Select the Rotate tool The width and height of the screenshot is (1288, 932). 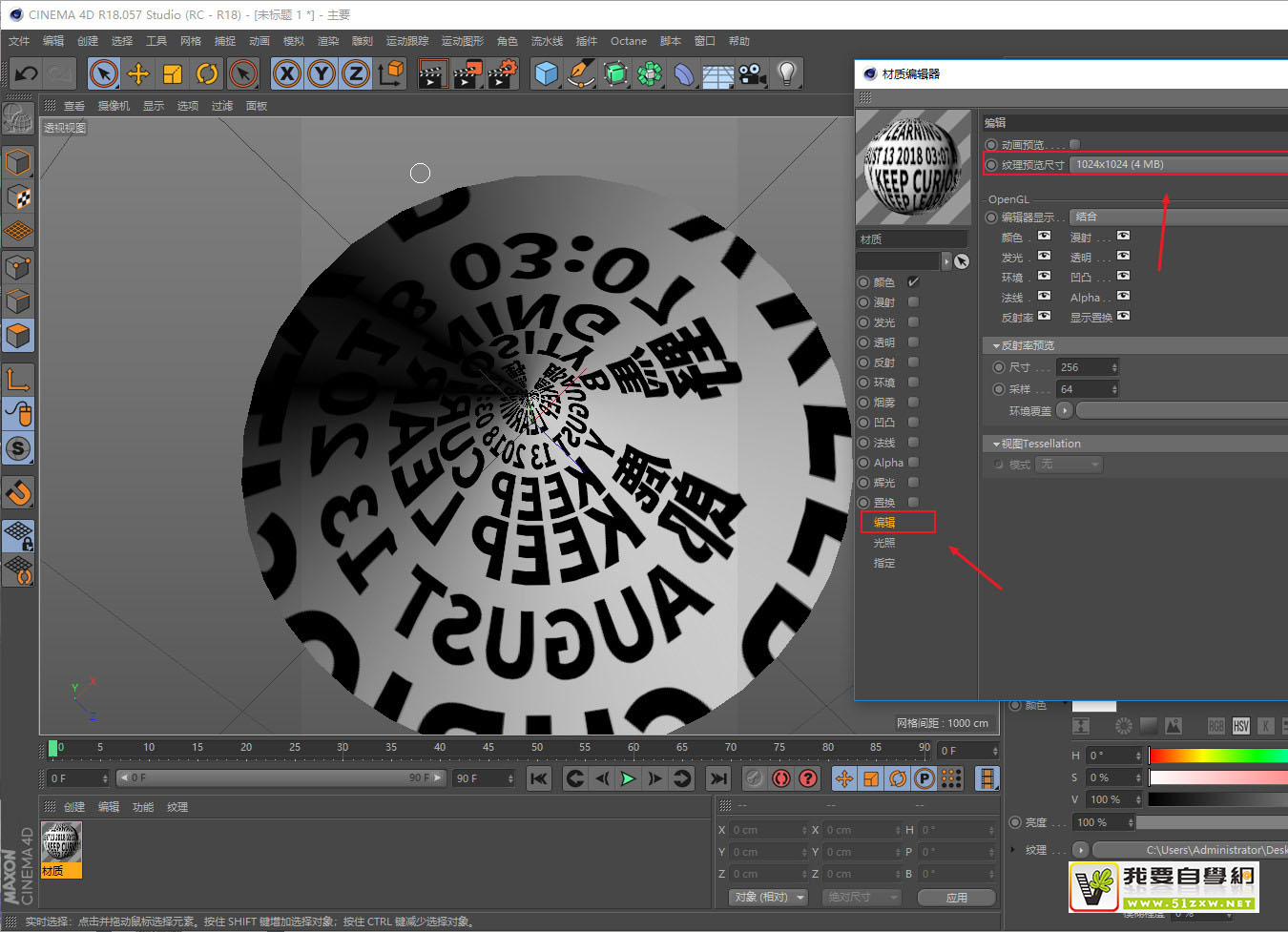click(207, 73)
